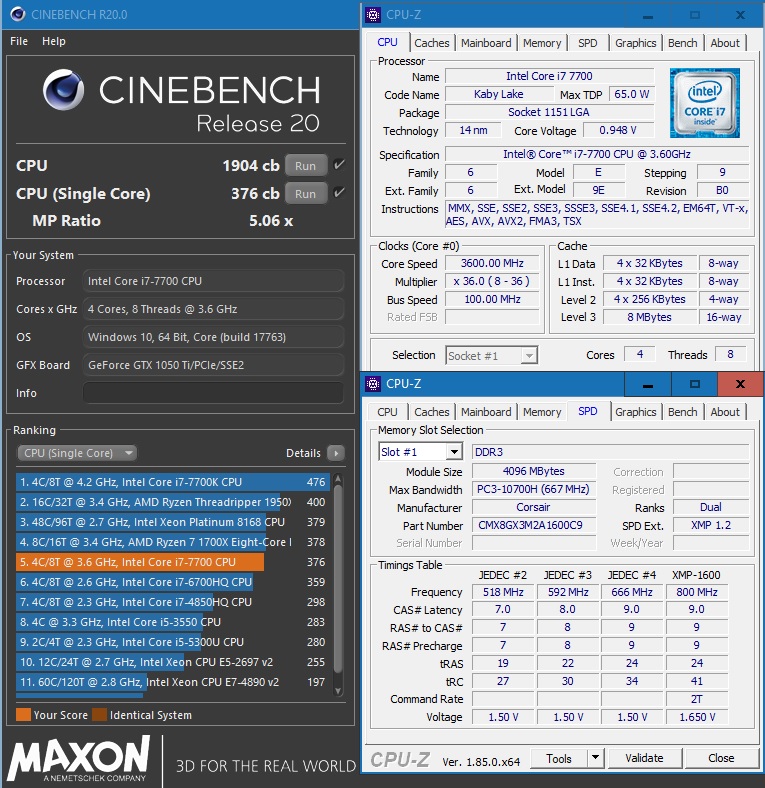
Task: Select ranking entry Intel Core i7-4850HQ CPU
Action: pos(173,602)
